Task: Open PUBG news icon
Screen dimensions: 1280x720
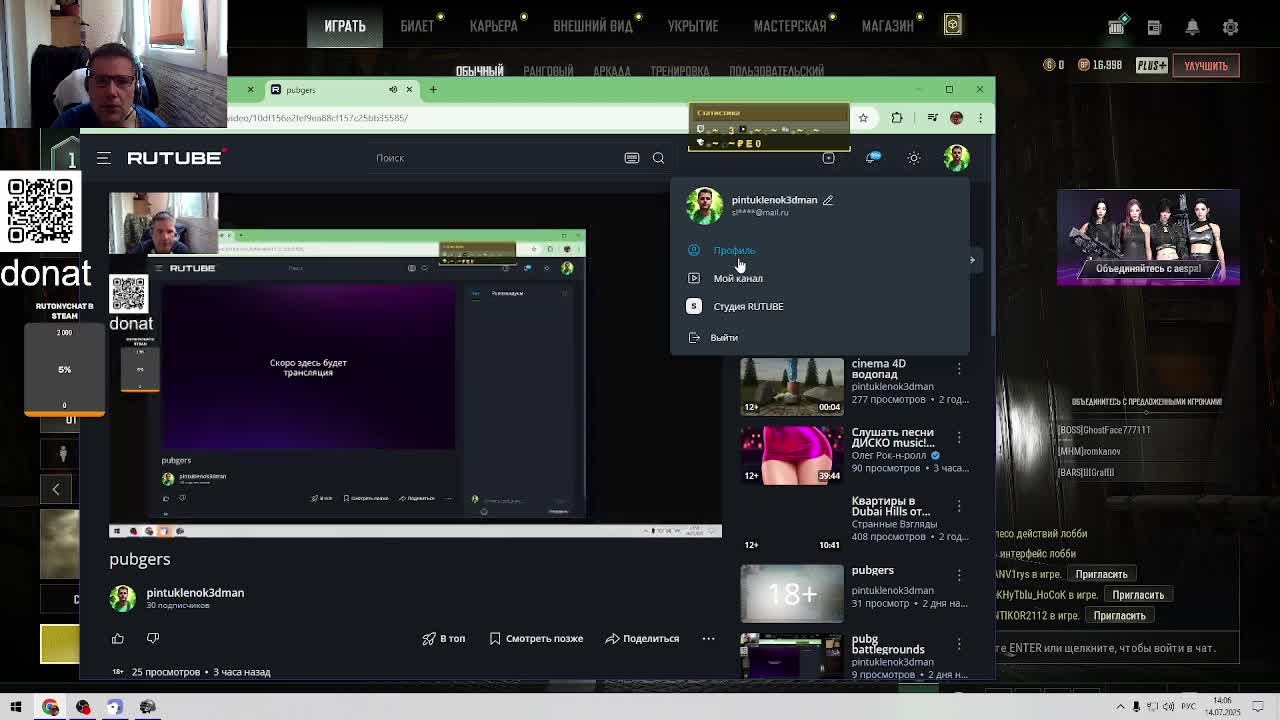Action: point(1154,27)
